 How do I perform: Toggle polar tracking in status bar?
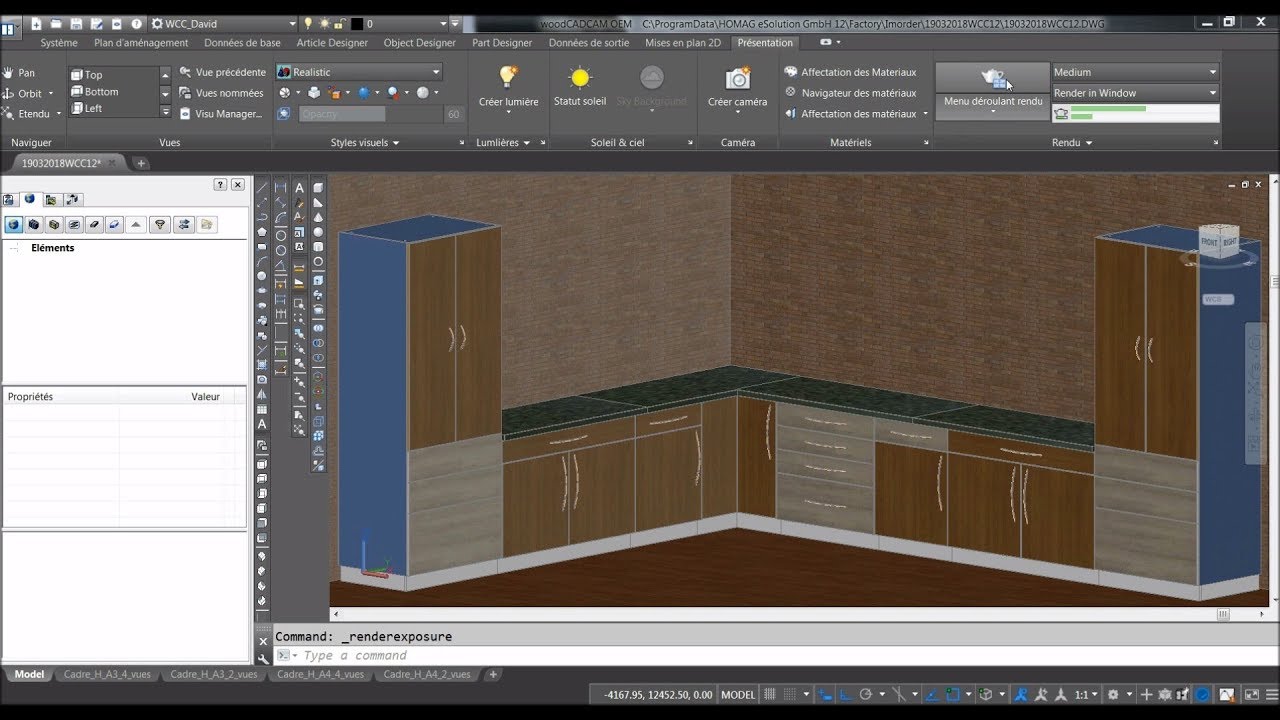click(866, 694)
